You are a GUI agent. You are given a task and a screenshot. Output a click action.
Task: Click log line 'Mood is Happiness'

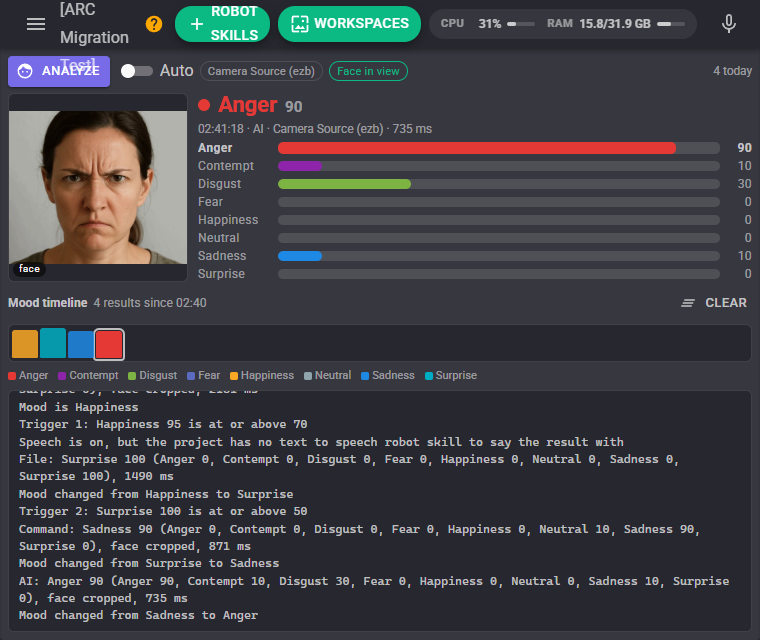point(79,407)
